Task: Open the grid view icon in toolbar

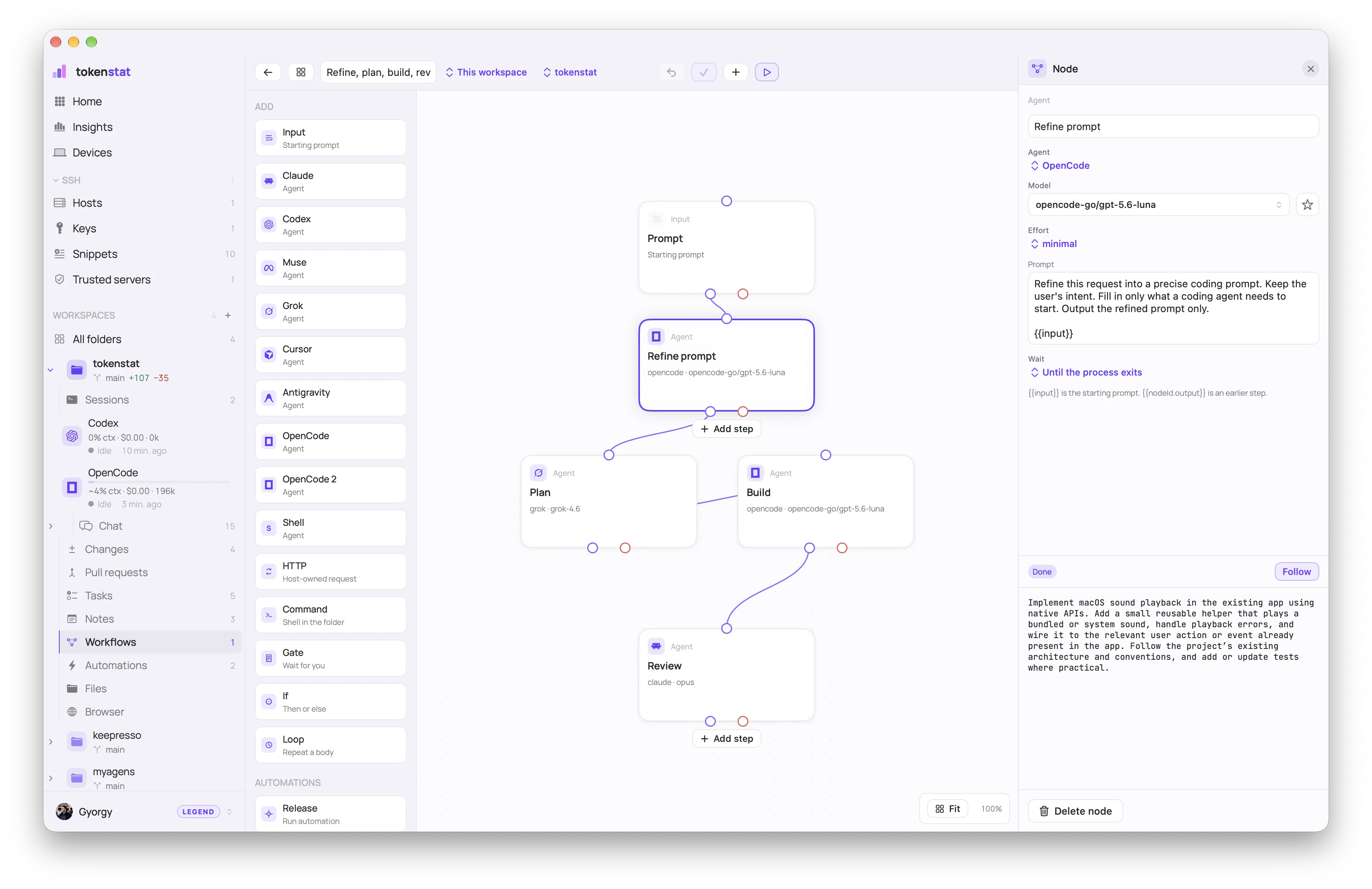Action: [301, 72]
